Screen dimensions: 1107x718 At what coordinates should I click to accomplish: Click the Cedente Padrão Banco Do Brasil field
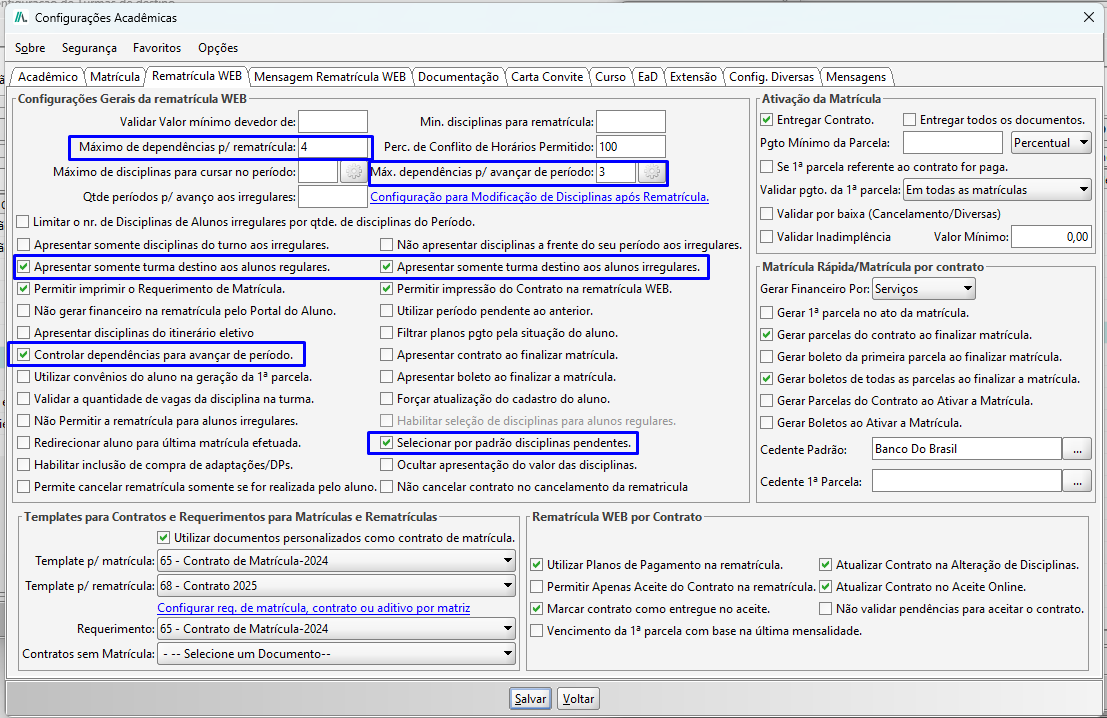click(967, 449)
